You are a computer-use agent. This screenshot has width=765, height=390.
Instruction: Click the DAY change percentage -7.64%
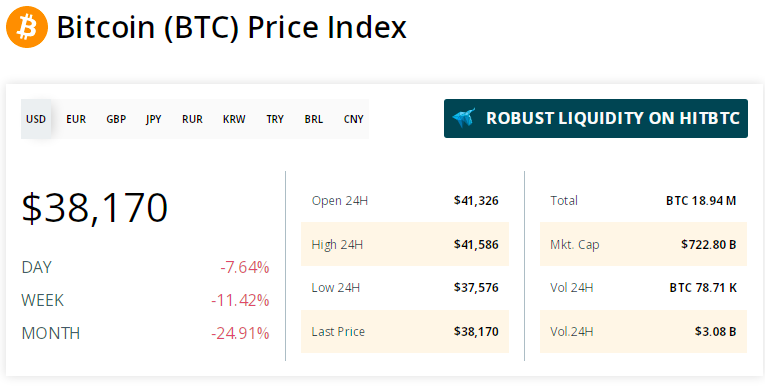coord(244,267)
